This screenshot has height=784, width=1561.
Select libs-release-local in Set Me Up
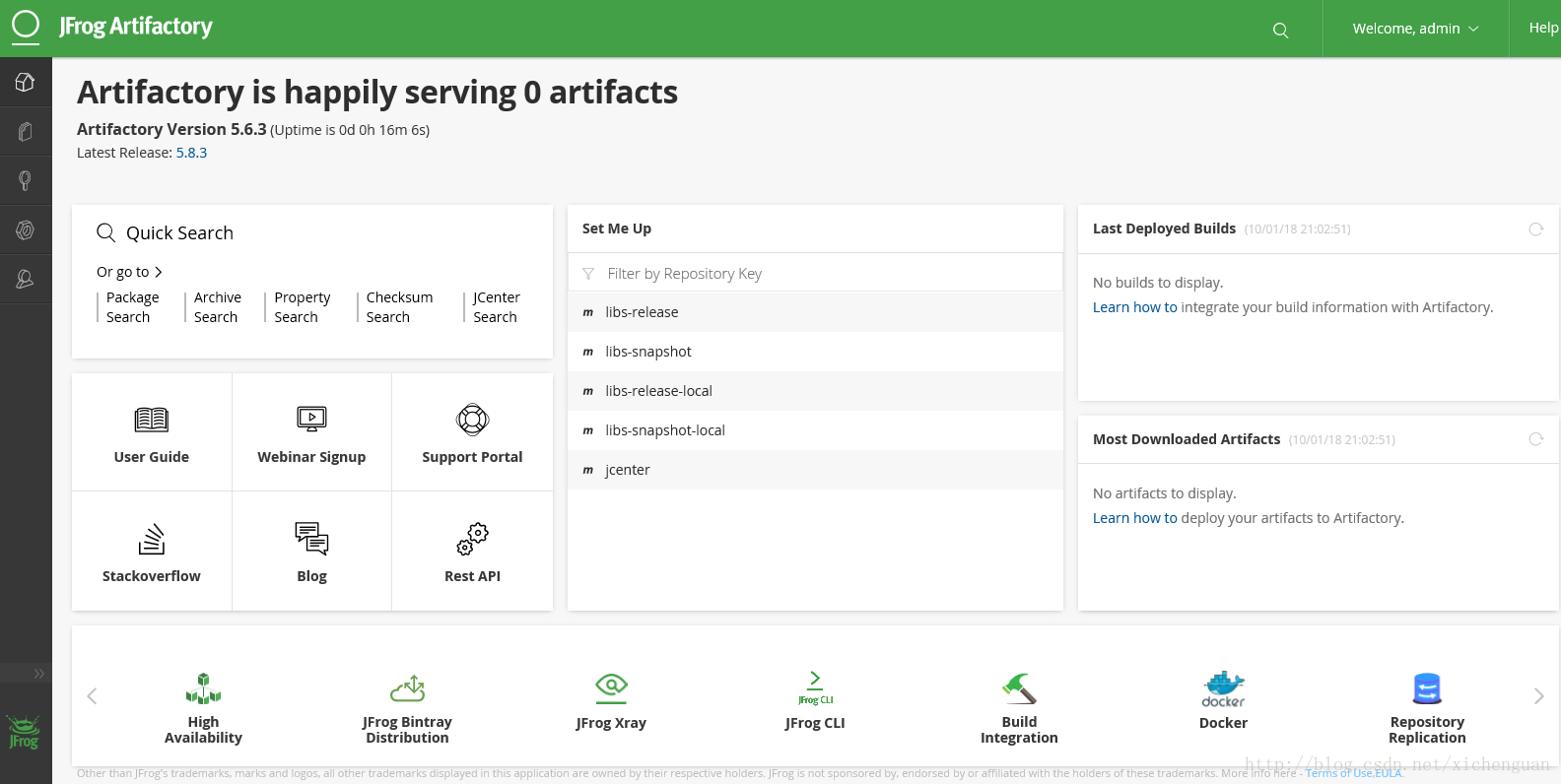pos(658,391)
